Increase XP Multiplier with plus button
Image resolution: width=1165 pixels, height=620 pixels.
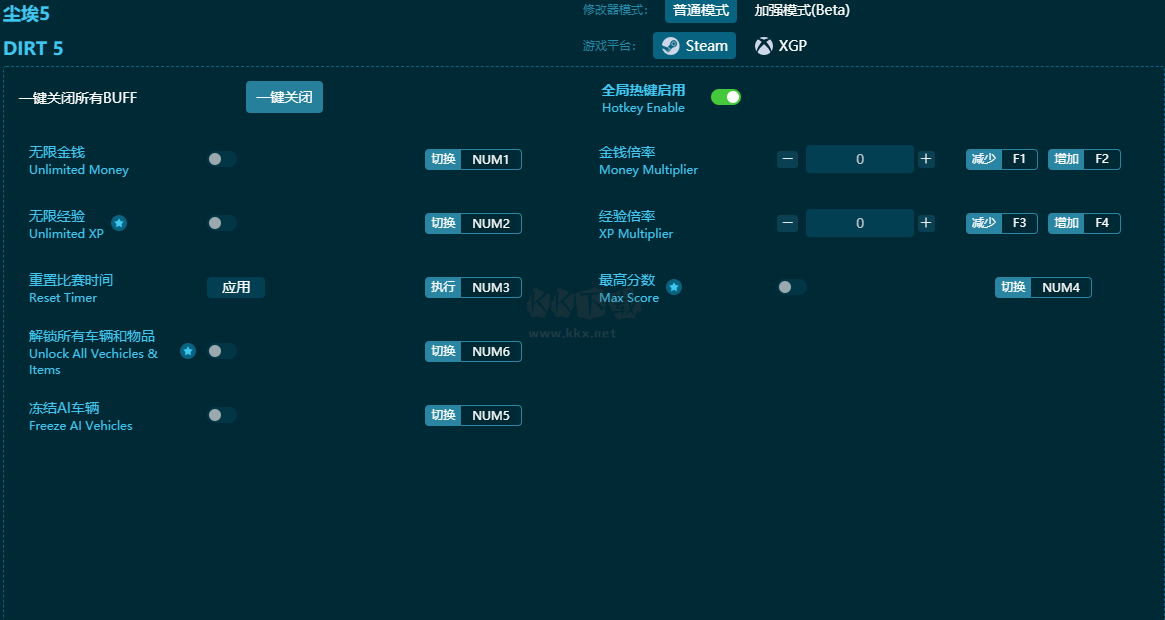[926, 223]
